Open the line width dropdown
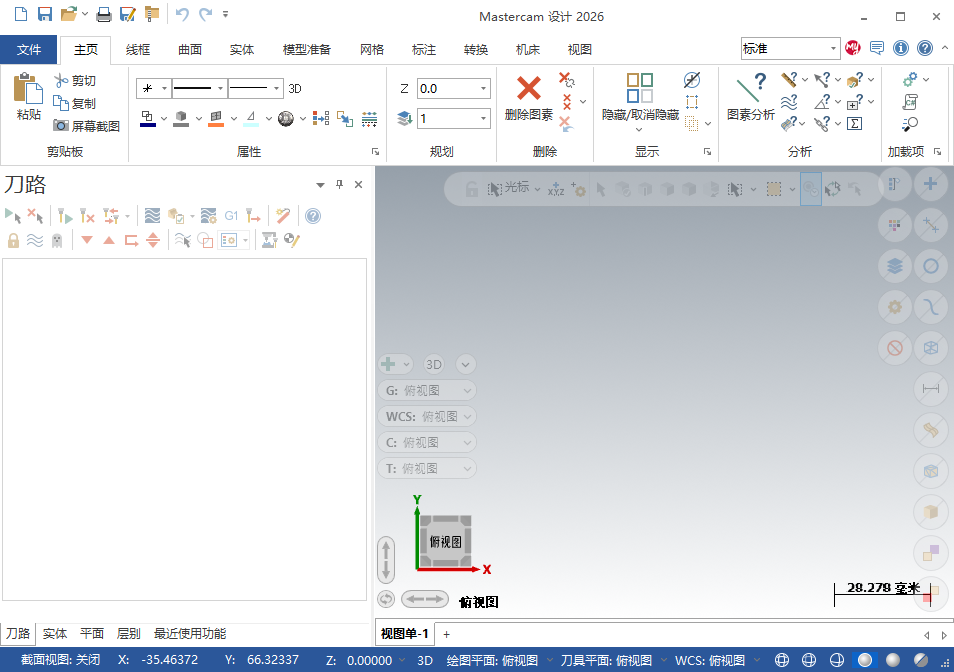Image resolution: width=954 pixels, height=672 pixels. [277, 89]
